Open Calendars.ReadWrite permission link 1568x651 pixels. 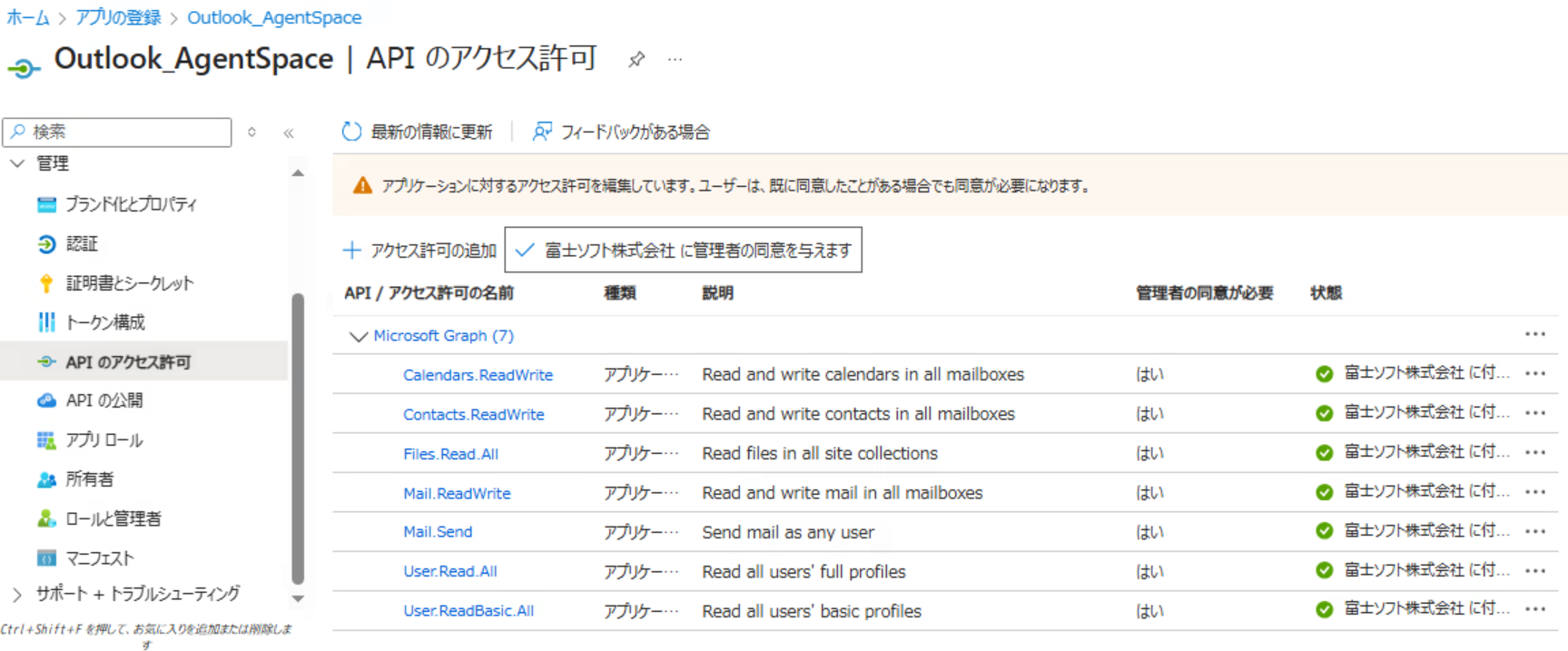(x=478, y=375)
